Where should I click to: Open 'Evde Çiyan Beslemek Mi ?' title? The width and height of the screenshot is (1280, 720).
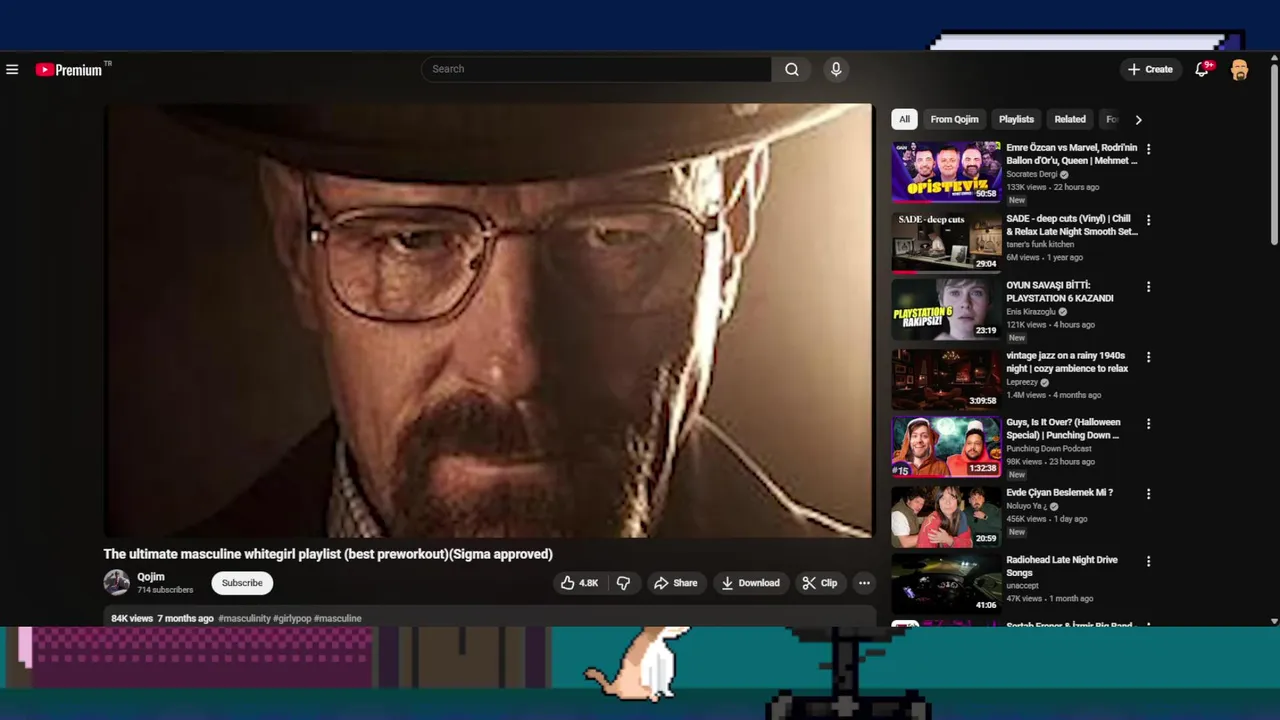point(1059,493)
